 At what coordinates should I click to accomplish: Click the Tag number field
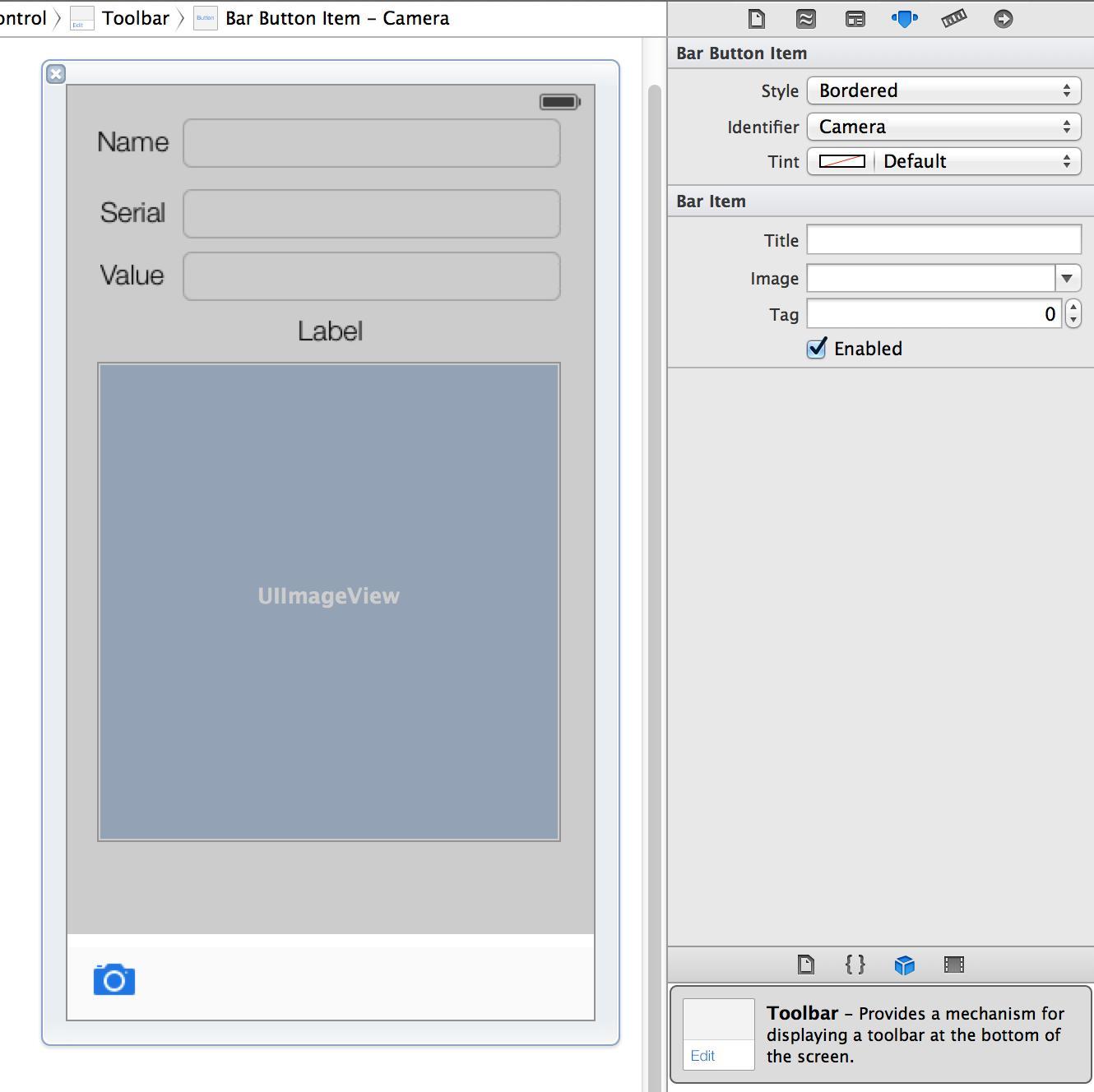coord(934,313)
